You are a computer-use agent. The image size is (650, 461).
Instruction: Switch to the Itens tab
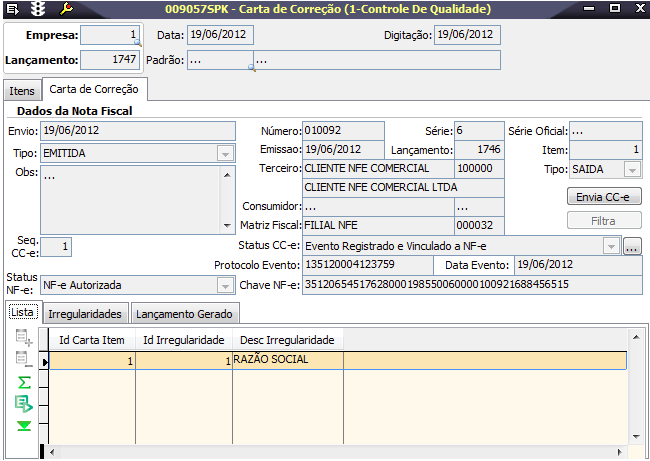click(x=22, y=91)
